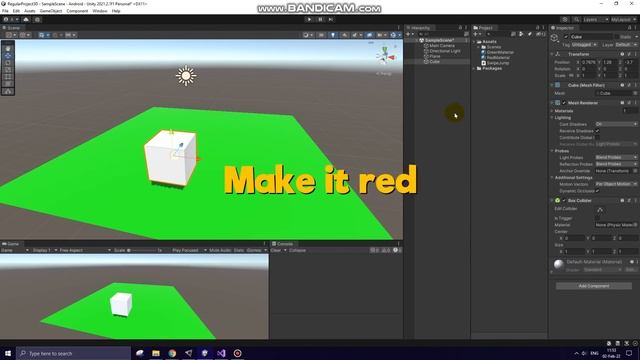Select the Transform tool in Scene
640x360 pixels.
(8, 84)
